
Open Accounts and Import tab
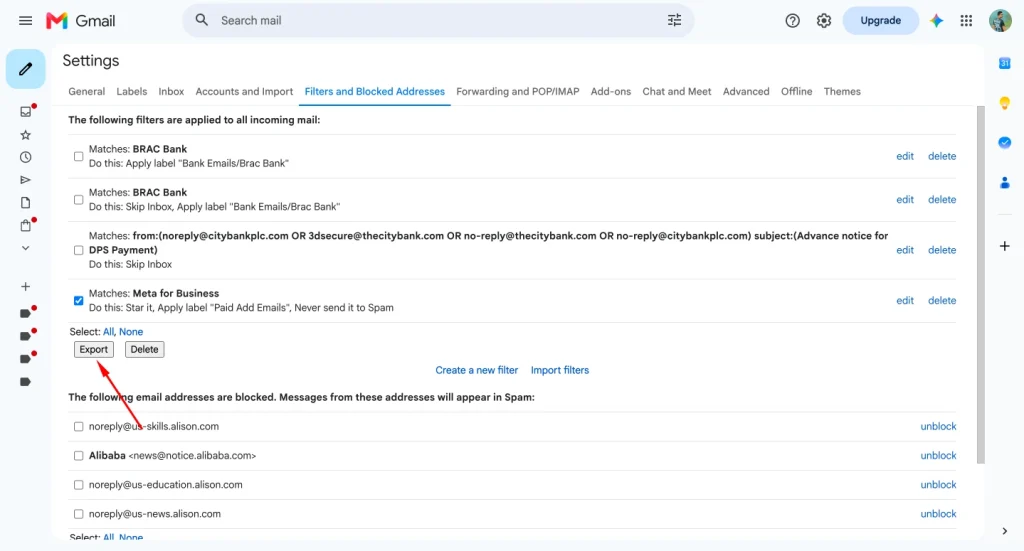(x=244, y=91)
